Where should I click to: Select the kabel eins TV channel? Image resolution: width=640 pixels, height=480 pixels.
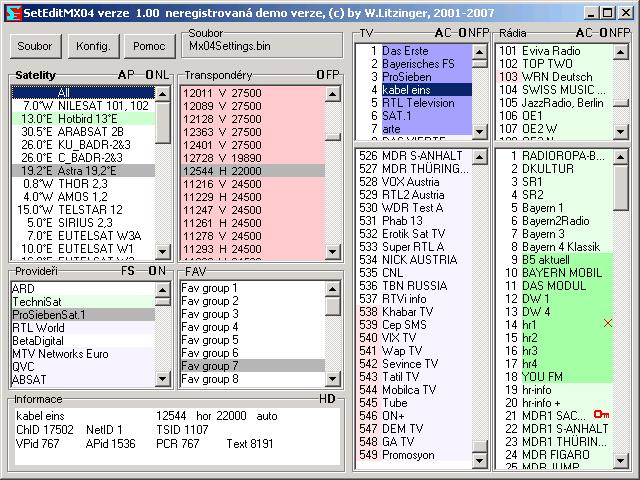click(x=414, y=90)
